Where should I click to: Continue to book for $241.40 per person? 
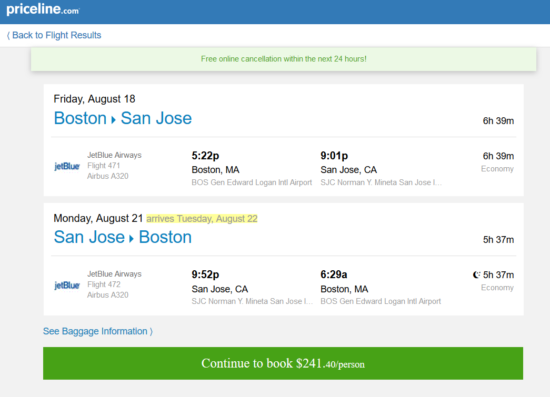[283, 363]
